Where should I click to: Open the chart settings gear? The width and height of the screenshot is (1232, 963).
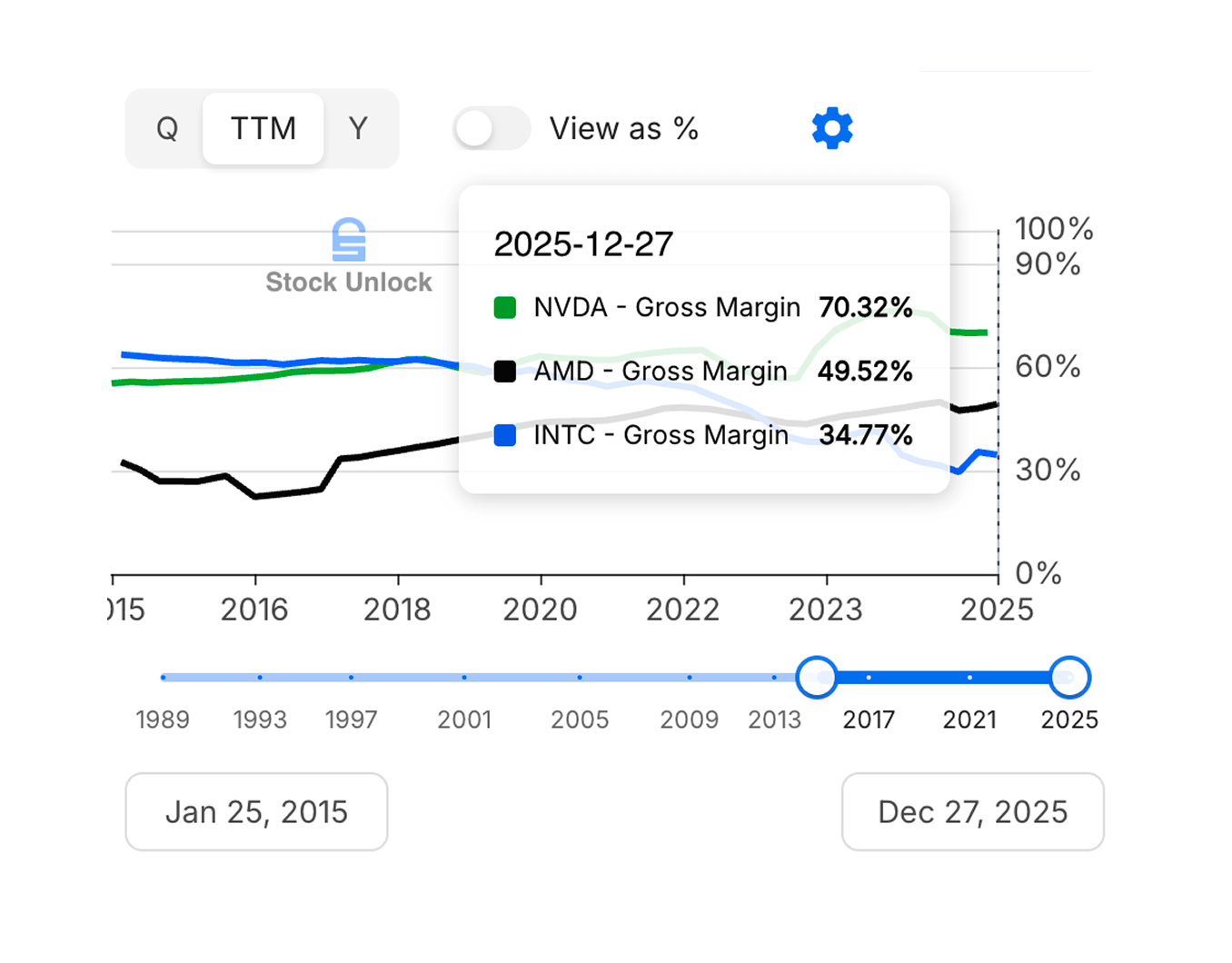pyautogui.click(x=830, y=127)
